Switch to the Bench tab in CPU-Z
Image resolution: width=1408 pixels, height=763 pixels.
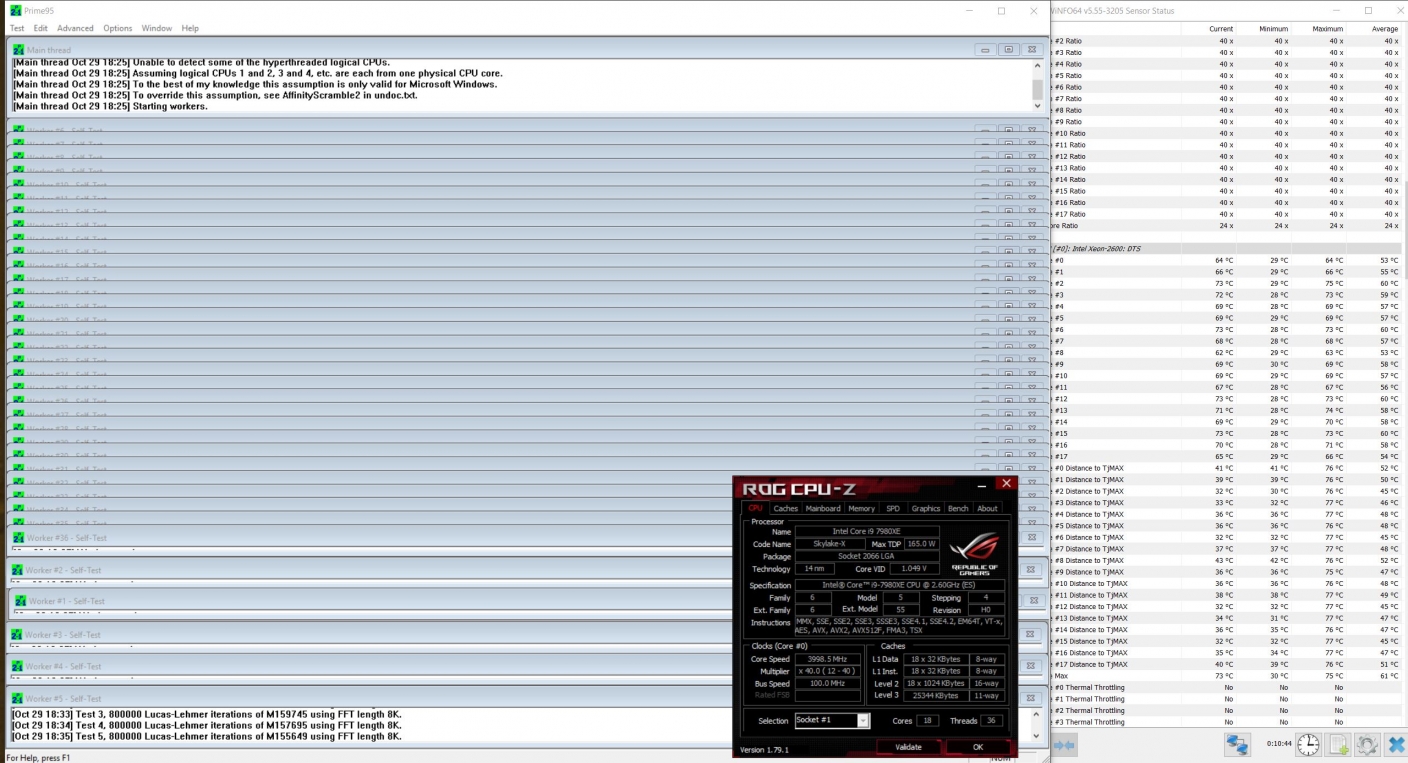pyautogui.click(x=958, y=508)
